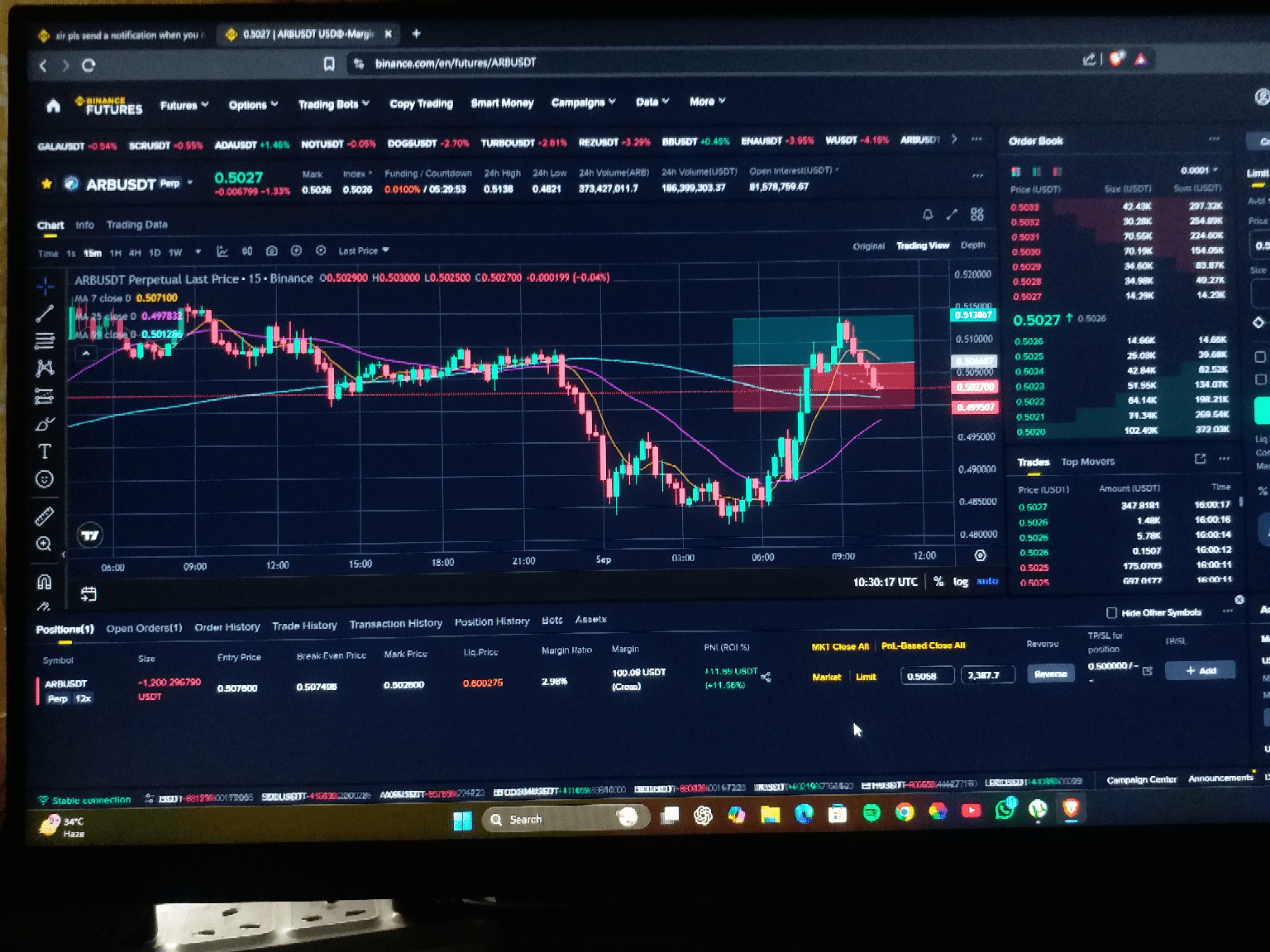
Task: Select the brush drawing tool
Action: click(45, 424)
